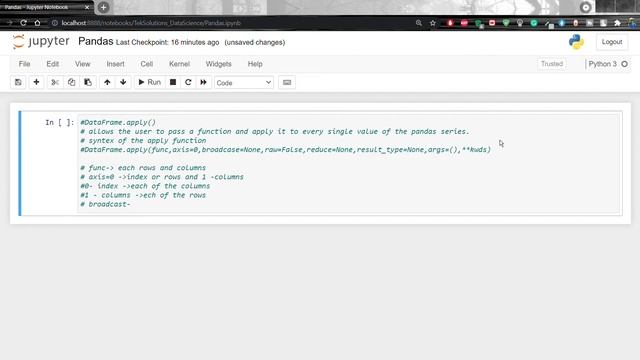Click the browser zoom magnifier icon
The width and height of the screenshot is (640, 360).
[419, 23]
